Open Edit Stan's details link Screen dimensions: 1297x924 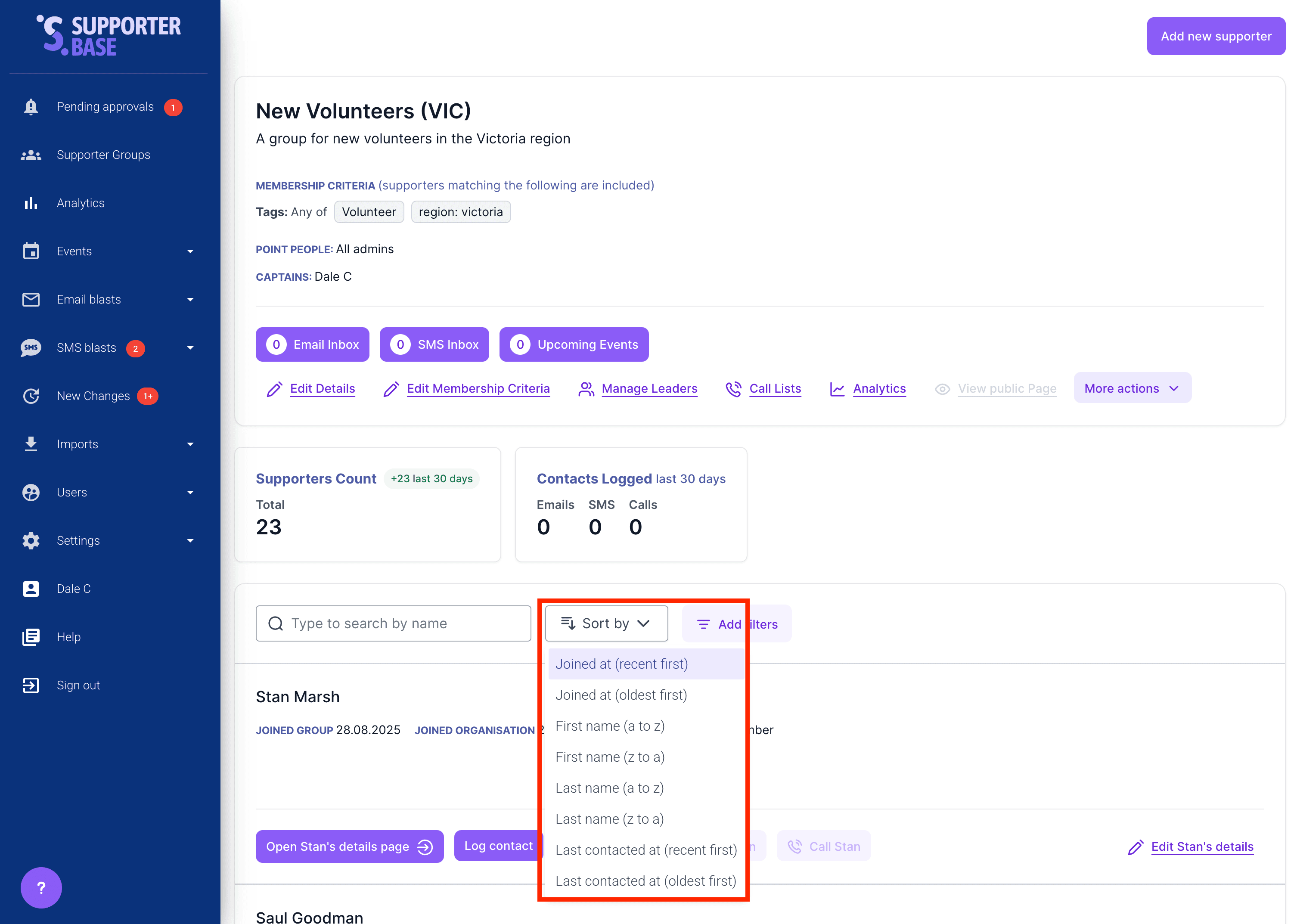(x=1202, y=846)
